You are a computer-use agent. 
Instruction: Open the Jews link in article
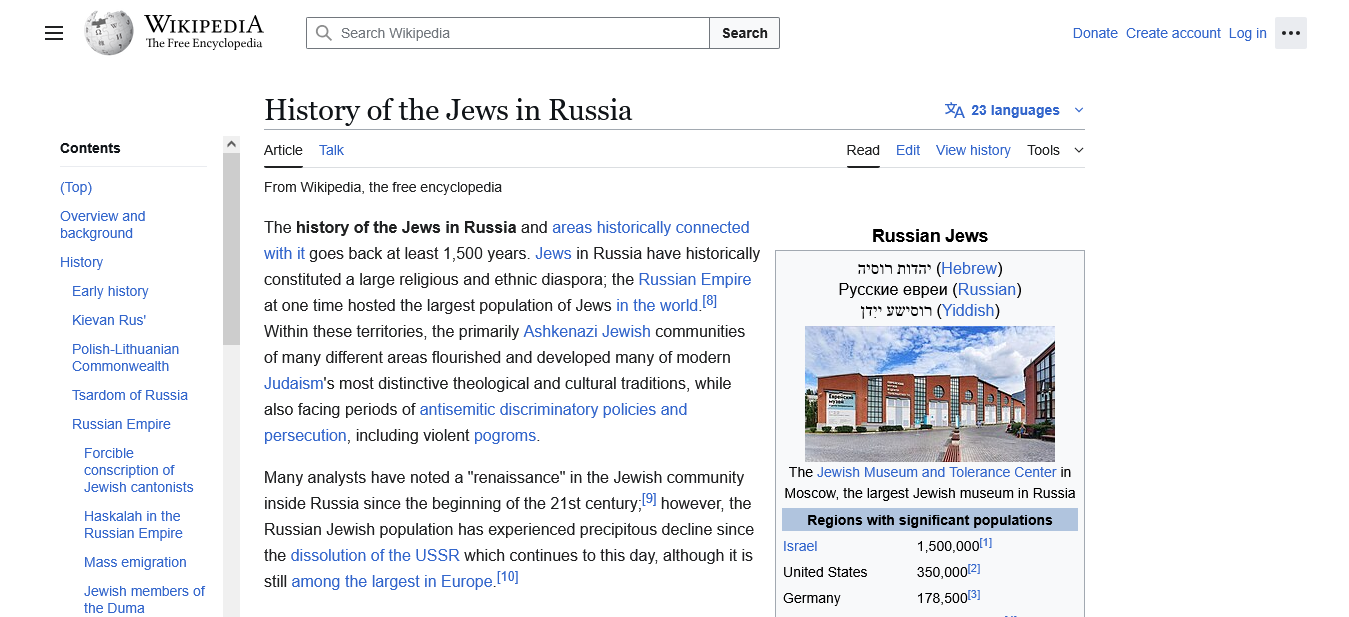(x=553, y=253)
